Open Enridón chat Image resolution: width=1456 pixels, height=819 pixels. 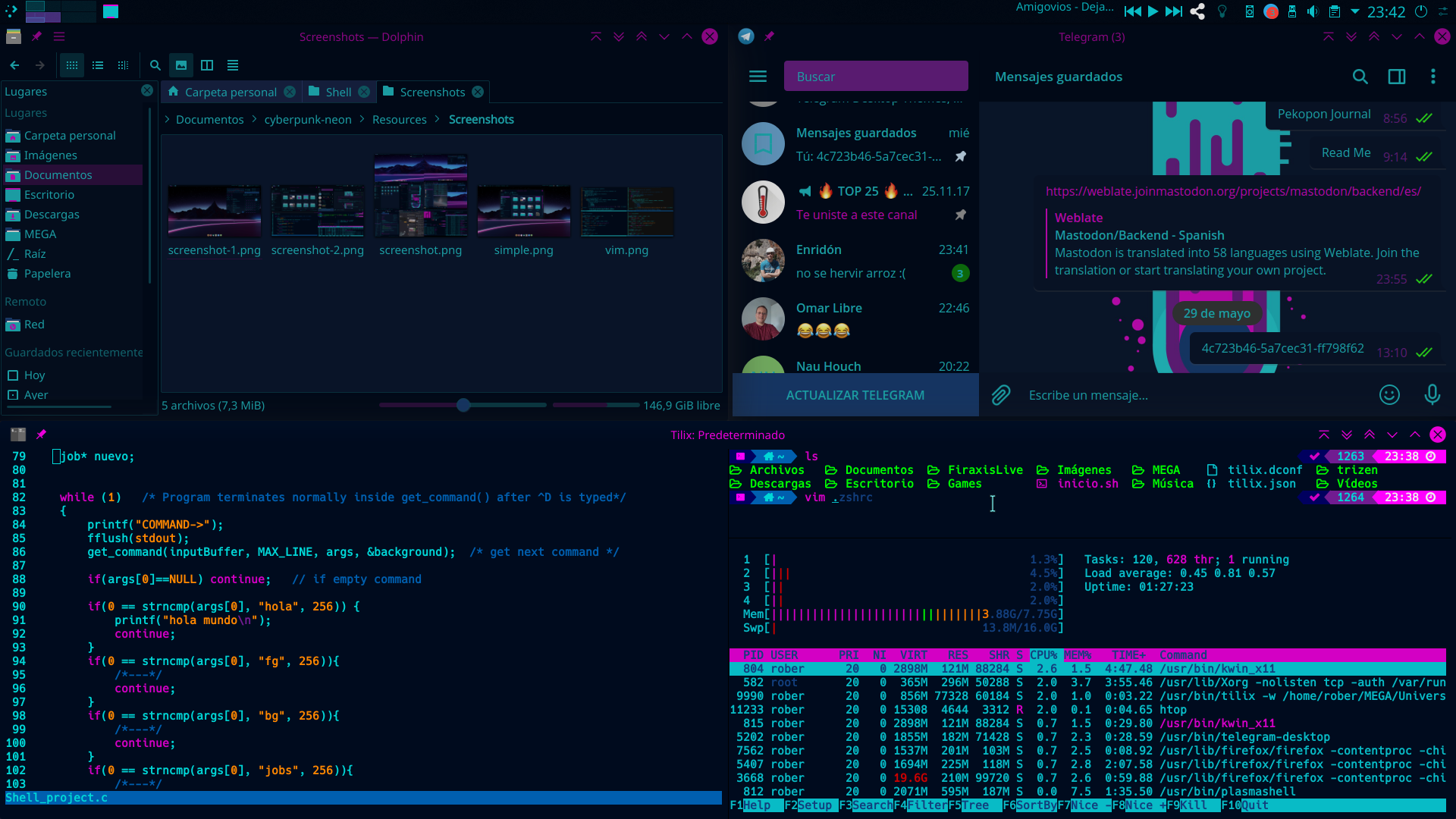pos(855,261)
